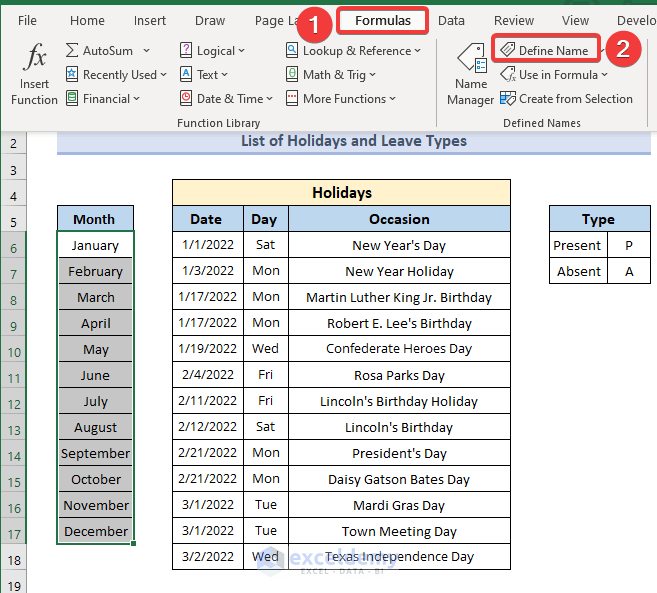This screenshot has width=657, height=593.
Task: Click the Name Manager label
Action: [471, 92]
